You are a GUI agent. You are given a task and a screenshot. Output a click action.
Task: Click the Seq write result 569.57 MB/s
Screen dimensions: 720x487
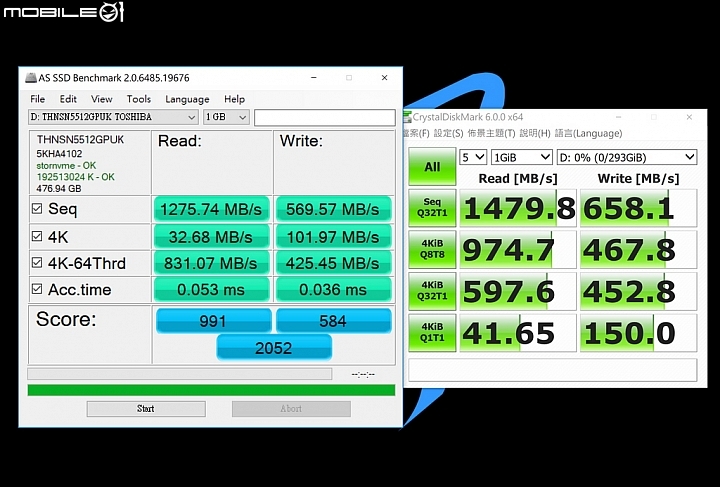tap(333, 209)
